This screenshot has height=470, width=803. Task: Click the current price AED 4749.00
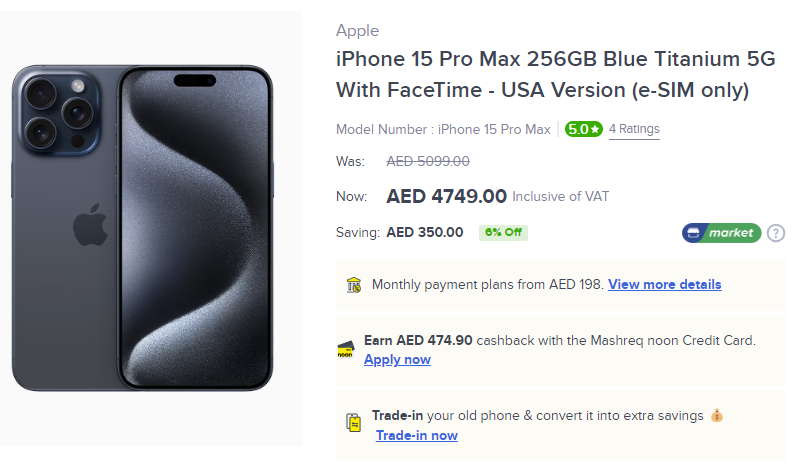[x=446, y=197]
